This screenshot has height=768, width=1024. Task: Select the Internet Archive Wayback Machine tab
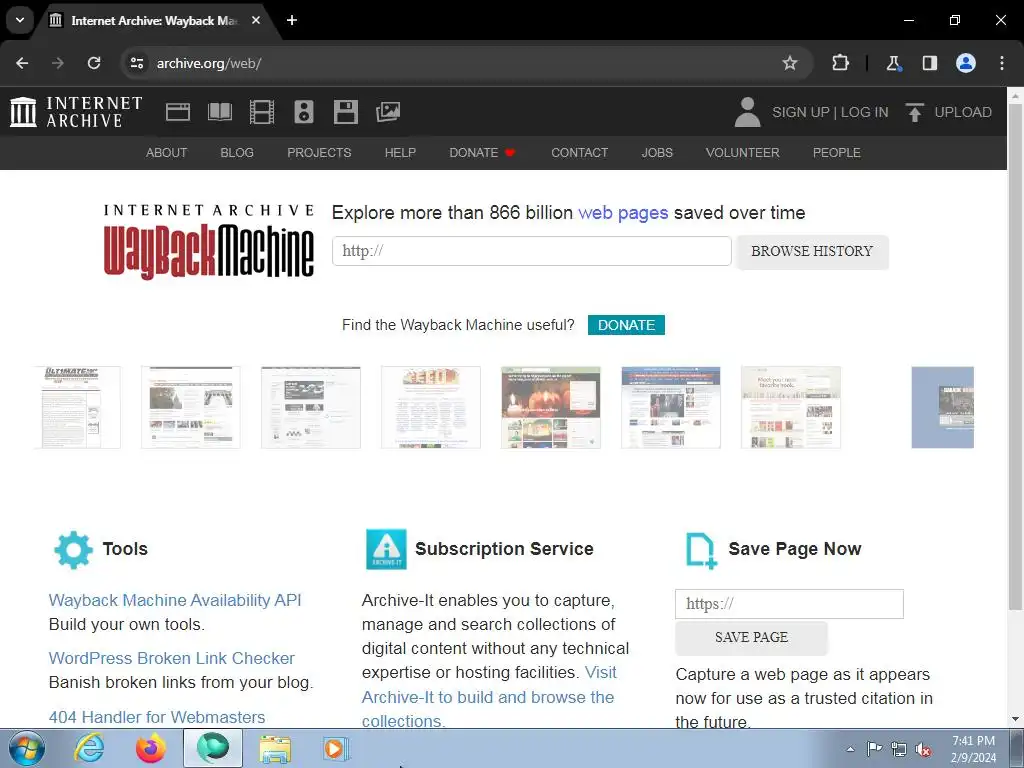click(x=156, y=20)
